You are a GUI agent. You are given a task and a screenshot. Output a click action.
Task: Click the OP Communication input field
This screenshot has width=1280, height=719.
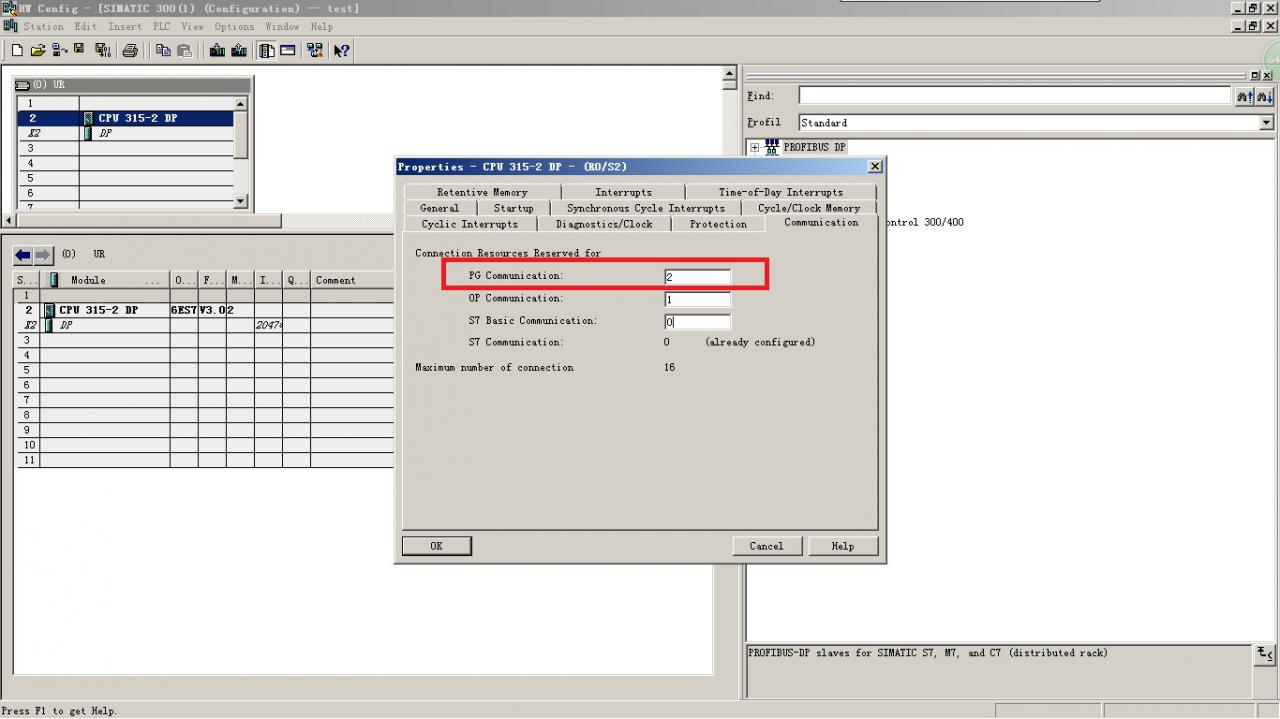[697, 299]
